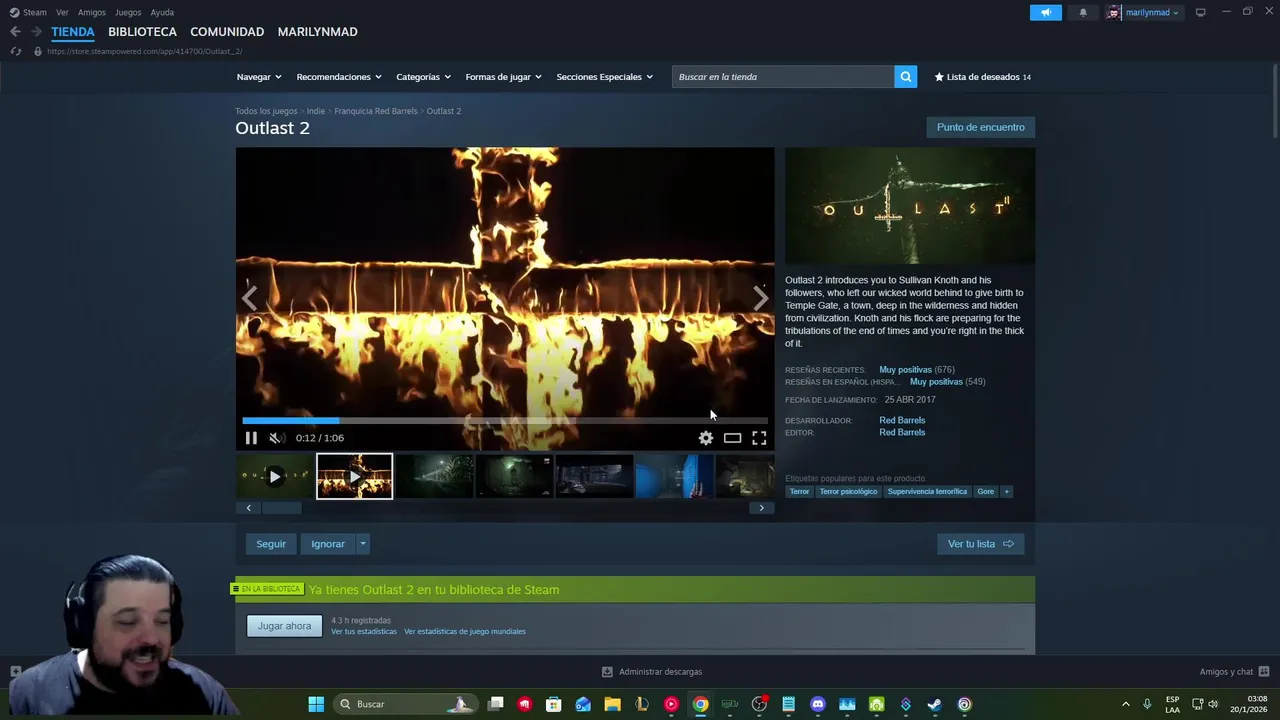Open the Juegos menu
Image resolution: width=1280 pixels, height=720 pixels.
[x=128, y=12]
